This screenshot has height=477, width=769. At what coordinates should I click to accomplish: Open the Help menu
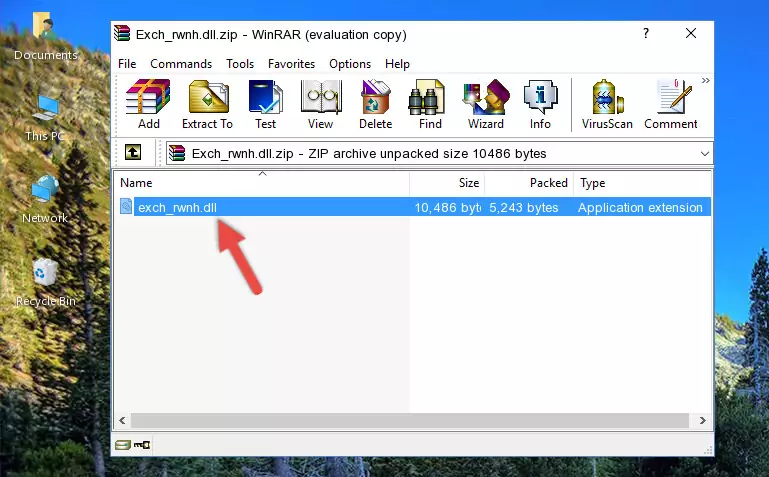(x=397, y=64)
